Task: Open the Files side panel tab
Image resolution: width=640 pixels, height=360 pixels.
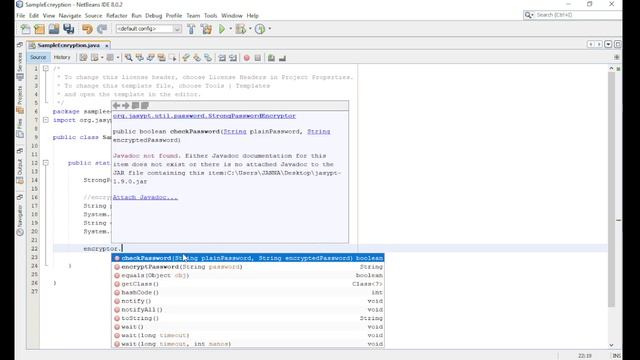Action: [x=20, y=128]
